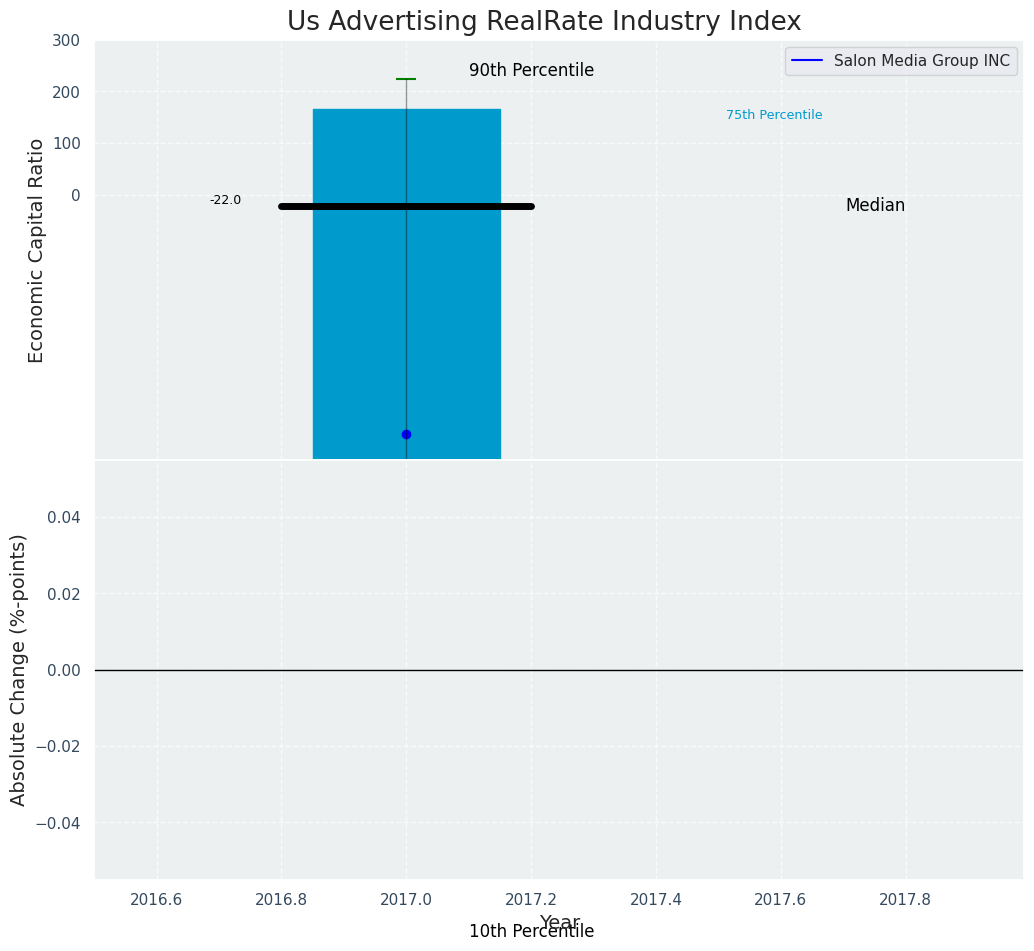Click the '2016.8' x-axis tick label
This screenshot has width=1034, height=951.
coord(282,900)
